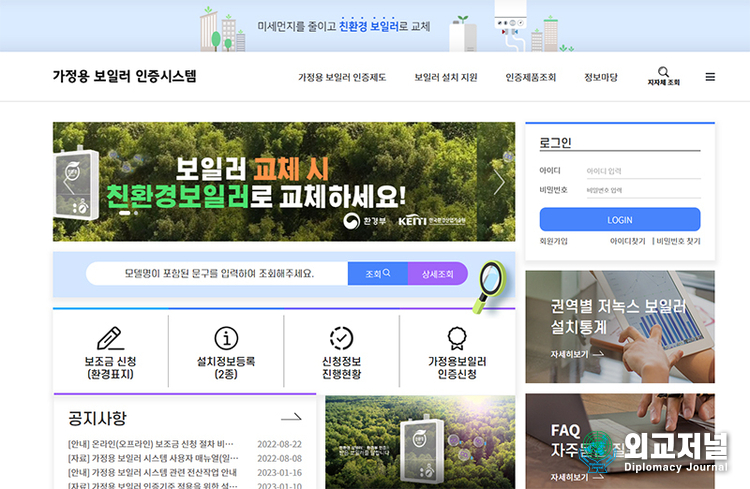Click the pencil icon for 보조금 신청

[x=110, y=338]
